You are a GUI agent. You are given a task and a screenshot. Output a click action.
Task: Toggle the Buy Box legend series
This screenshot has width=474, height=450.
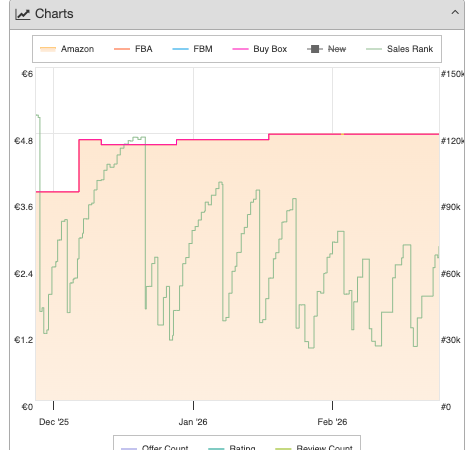(260, 49)
